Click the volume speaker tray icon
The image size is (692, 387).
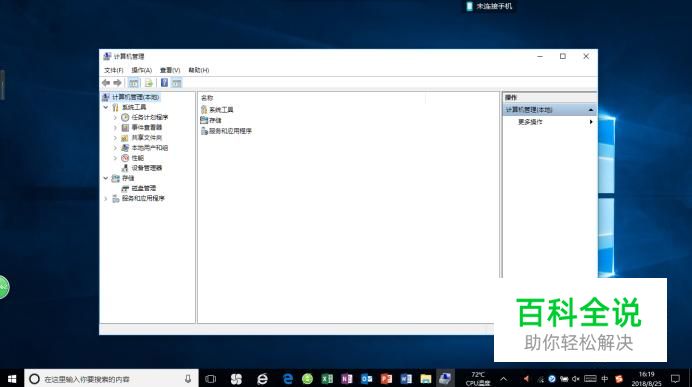click(576, 379)
